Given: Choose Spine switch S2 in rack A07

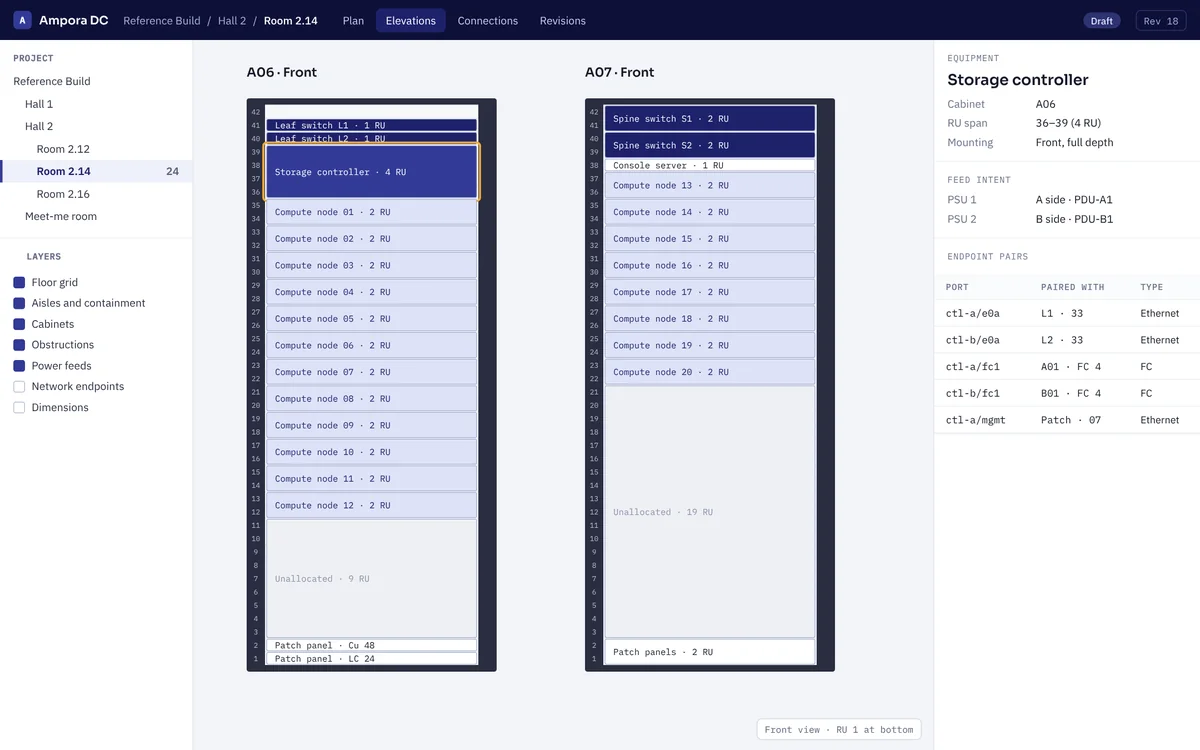Looking at the screenshot, I should tap(710, 145).
